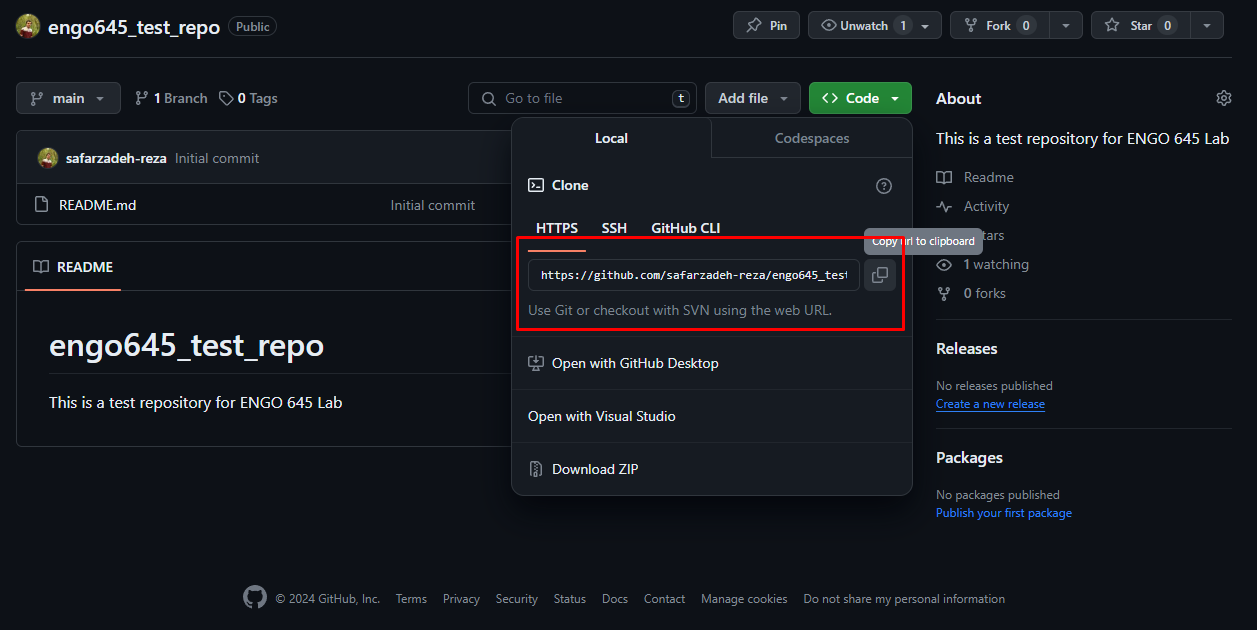The image size is (1257, 630).
Task: Open Initial commit message beside README.md
Action: tap(433, 205)
